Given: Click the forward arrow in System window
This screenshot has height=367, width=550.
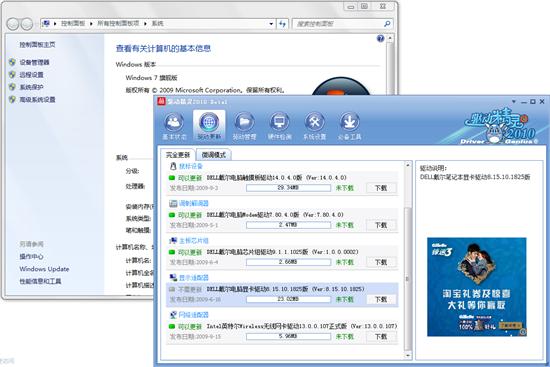Looking at the screenshot, I should click(27, 24).
